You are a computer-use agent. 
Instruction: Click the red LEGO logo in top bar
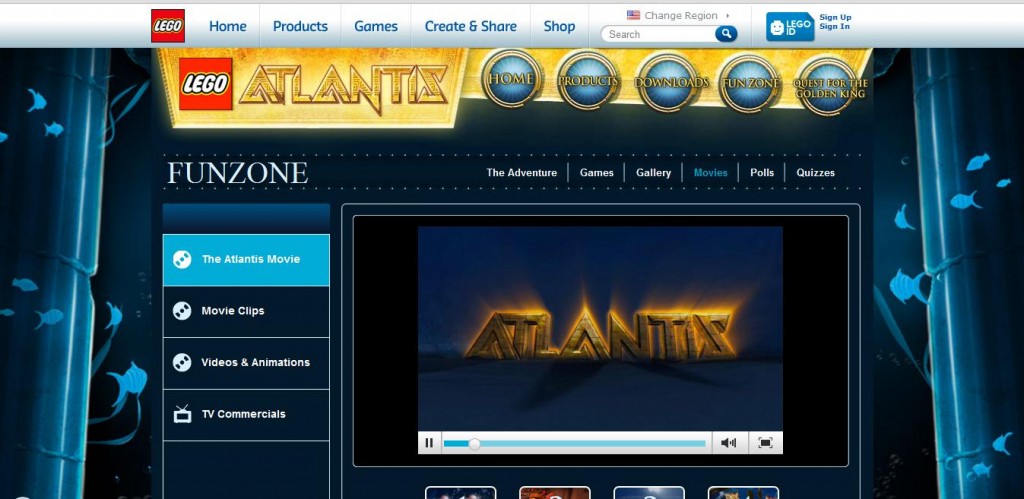168,26
